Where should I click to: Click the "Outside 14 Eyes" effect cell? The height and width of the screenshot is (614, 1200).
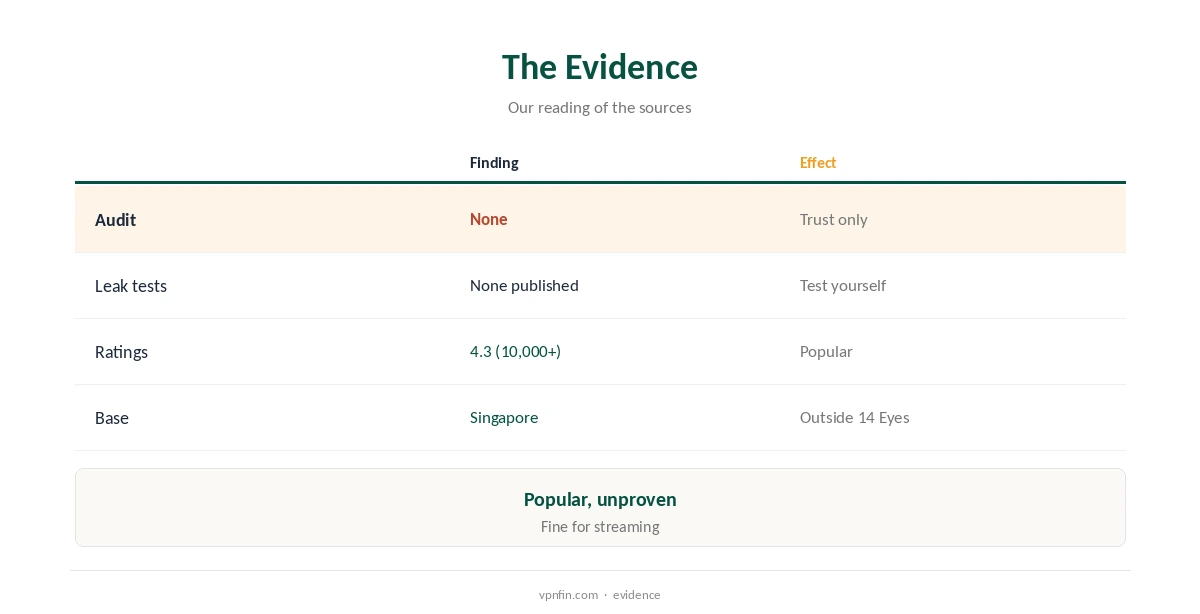[855, 417]
